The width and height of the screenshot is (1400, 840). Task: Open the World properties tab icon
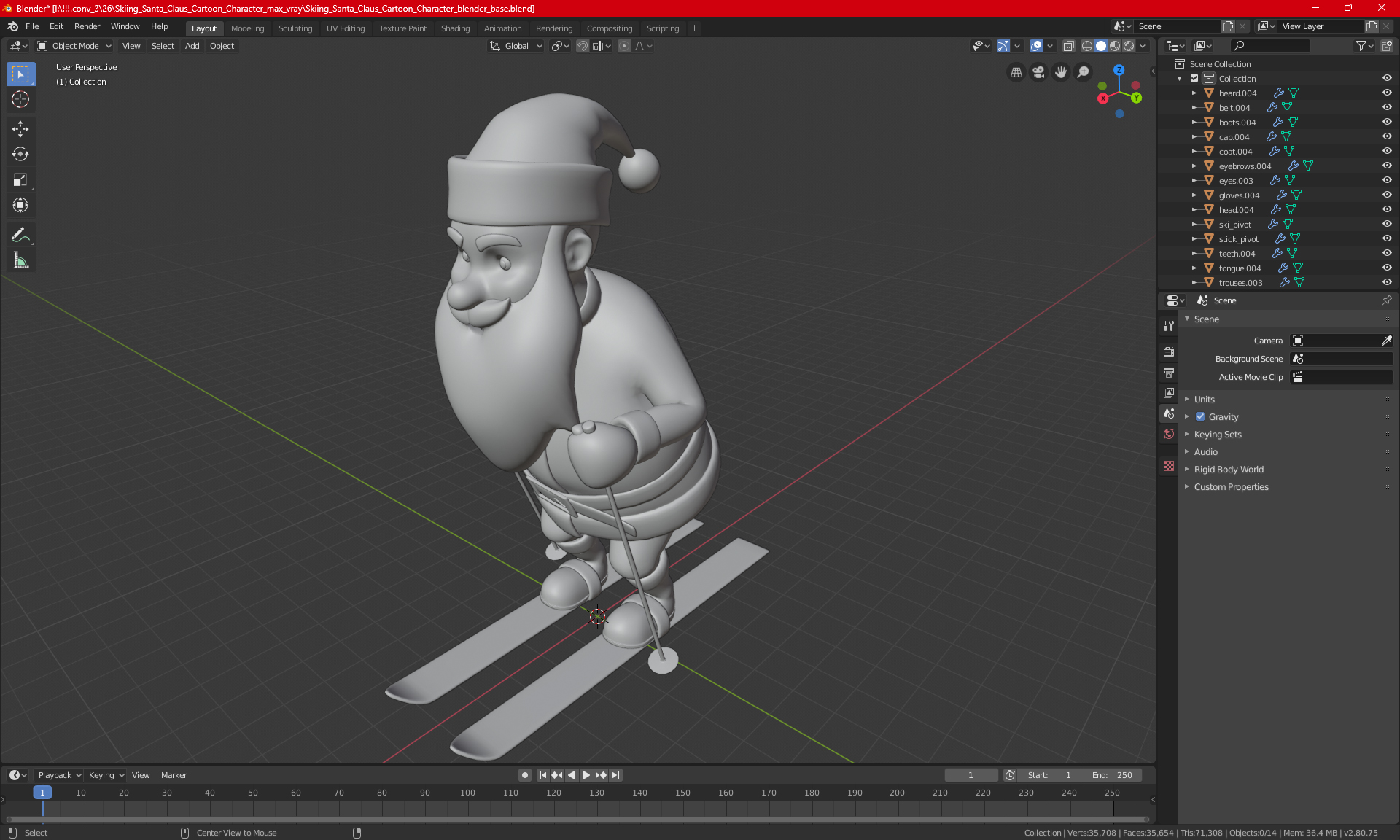pyautogui.click(x=1169, y=434)
